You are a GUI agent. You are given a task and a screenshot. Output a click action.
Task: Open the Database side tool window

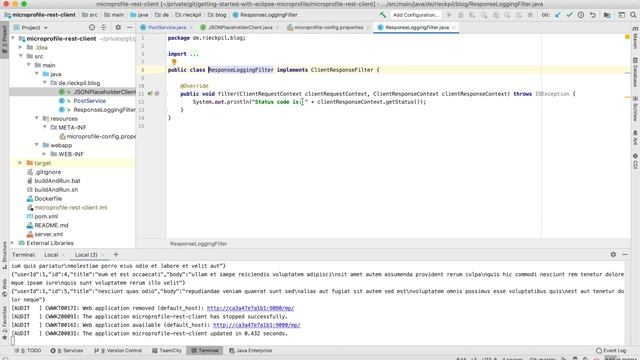pyautogui.click(x=635, y=72)
